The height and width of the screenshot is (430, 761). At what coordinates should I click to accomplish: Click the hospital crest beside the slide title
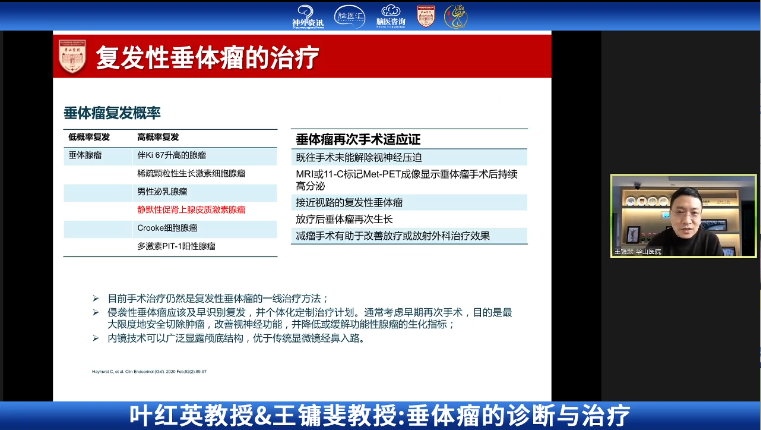72,56
